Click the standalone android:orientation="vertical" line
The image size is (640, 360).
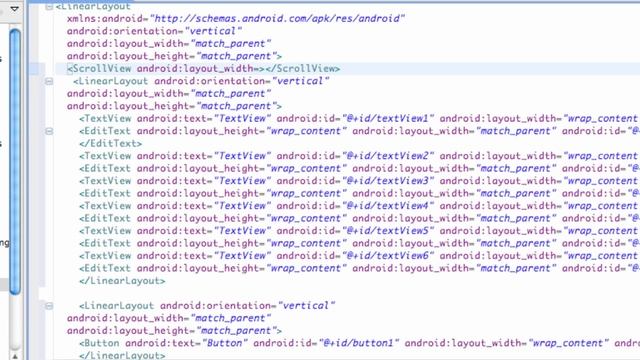click(154, 31)
